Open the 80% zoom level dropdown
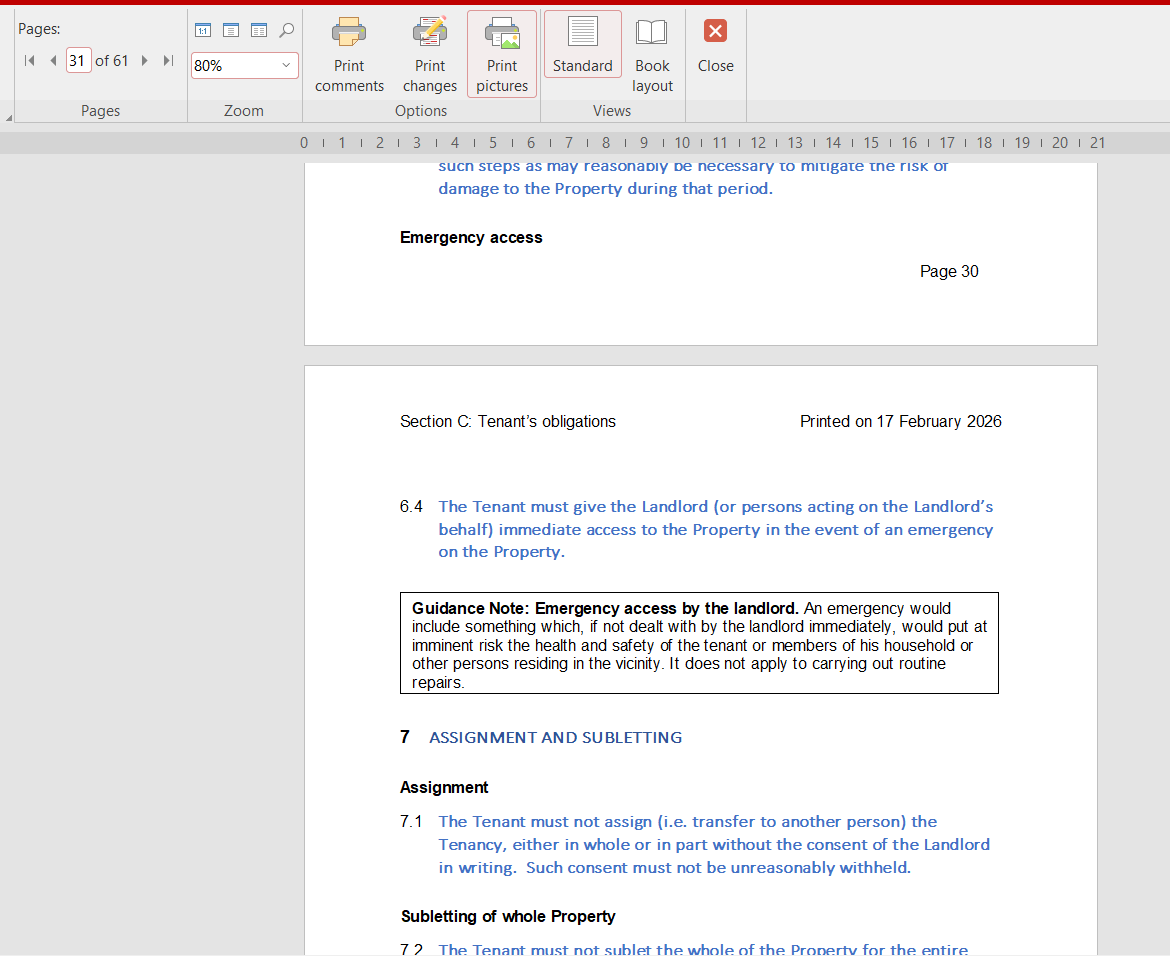The image size is (1170, 956). 286,65
